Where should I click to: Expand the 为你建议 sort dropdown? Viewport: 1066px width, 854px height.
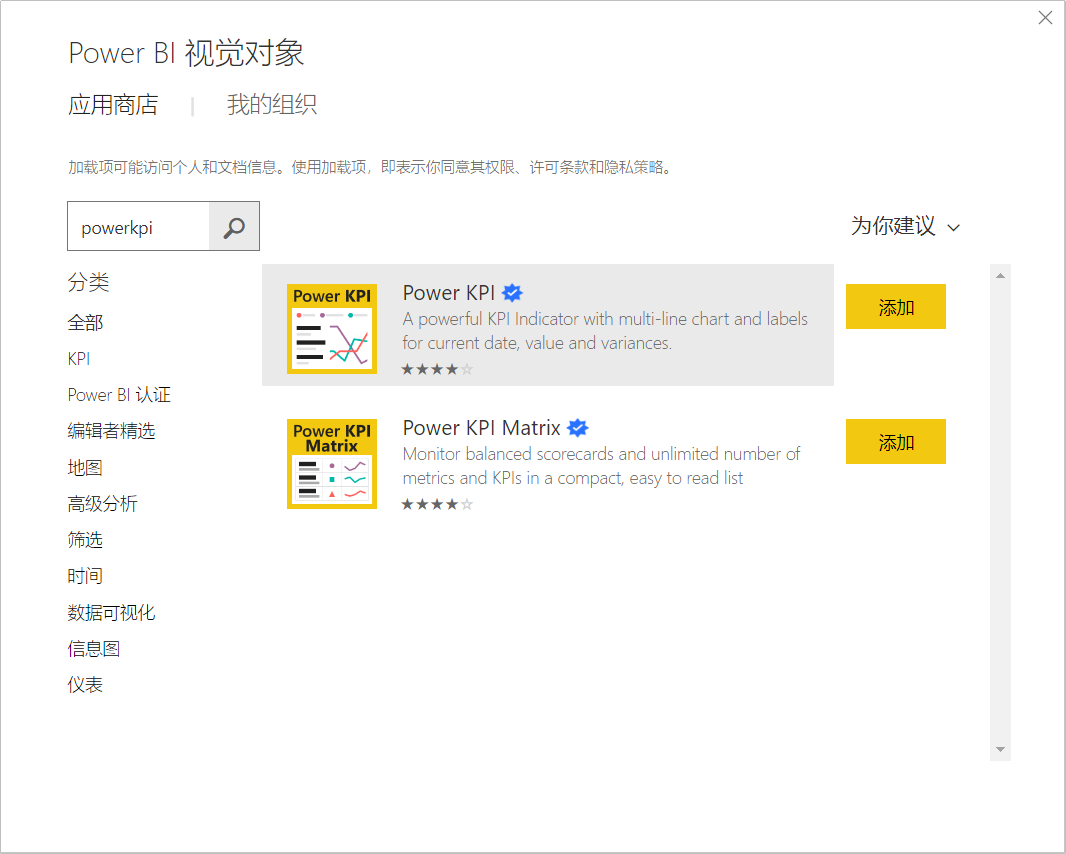click(905, 227)
